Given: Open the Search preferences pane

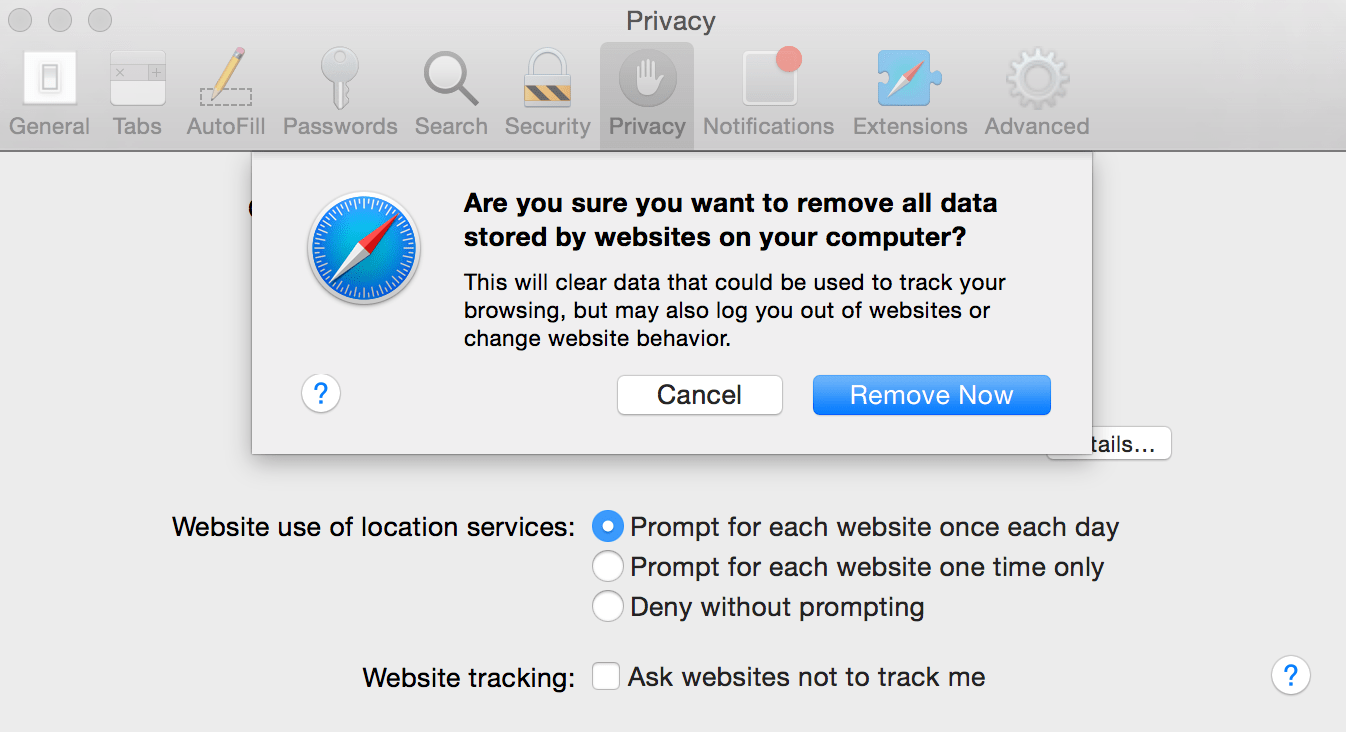Looking at the screenshot, I should pyautogui.click(x=450, y=90).
